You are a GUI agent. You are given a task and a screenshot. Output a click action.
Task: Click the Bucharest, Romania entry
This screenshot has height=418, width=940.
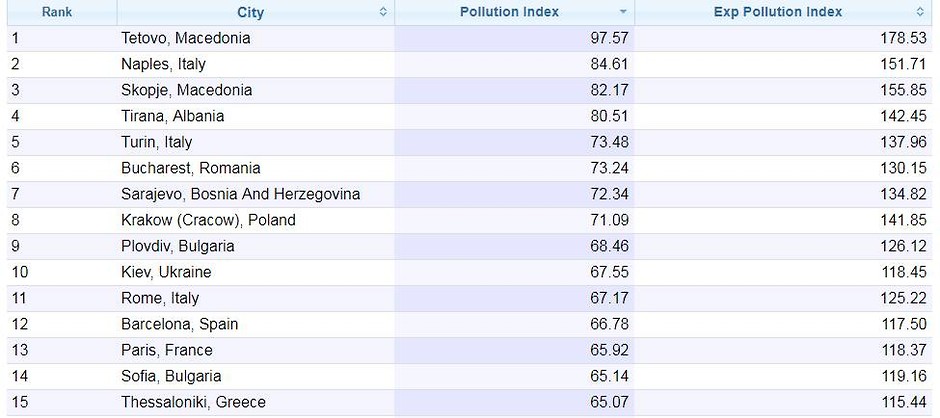click(190, 168)
